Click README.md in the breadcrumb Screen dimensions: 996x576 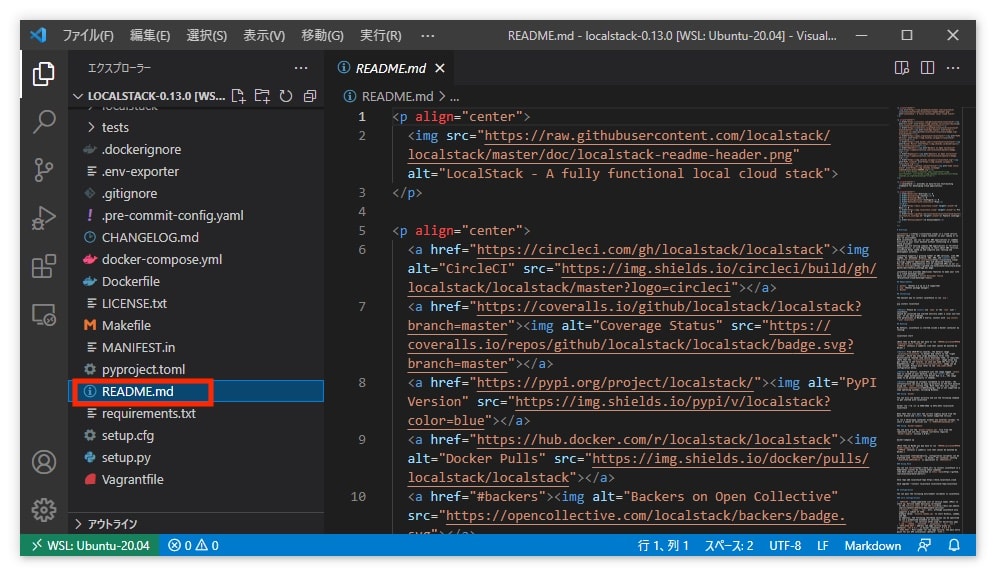point(397,97)
